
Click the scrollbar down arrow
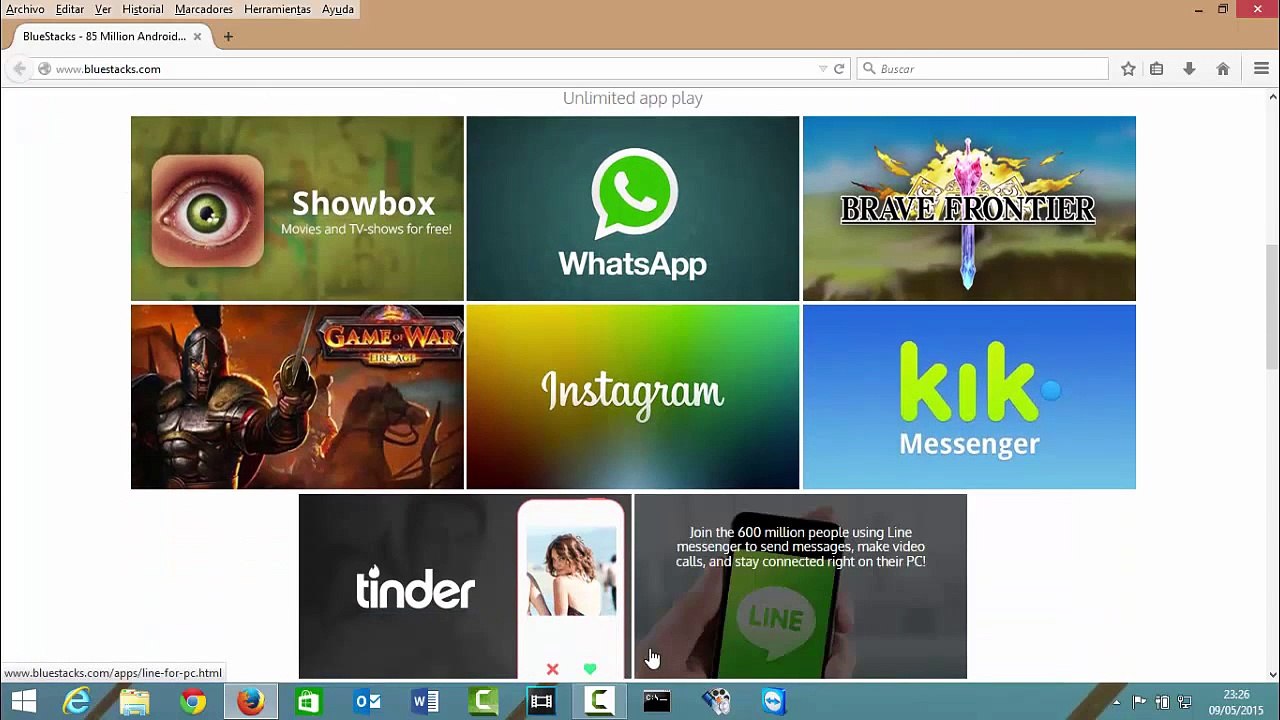pos(1273,674)
